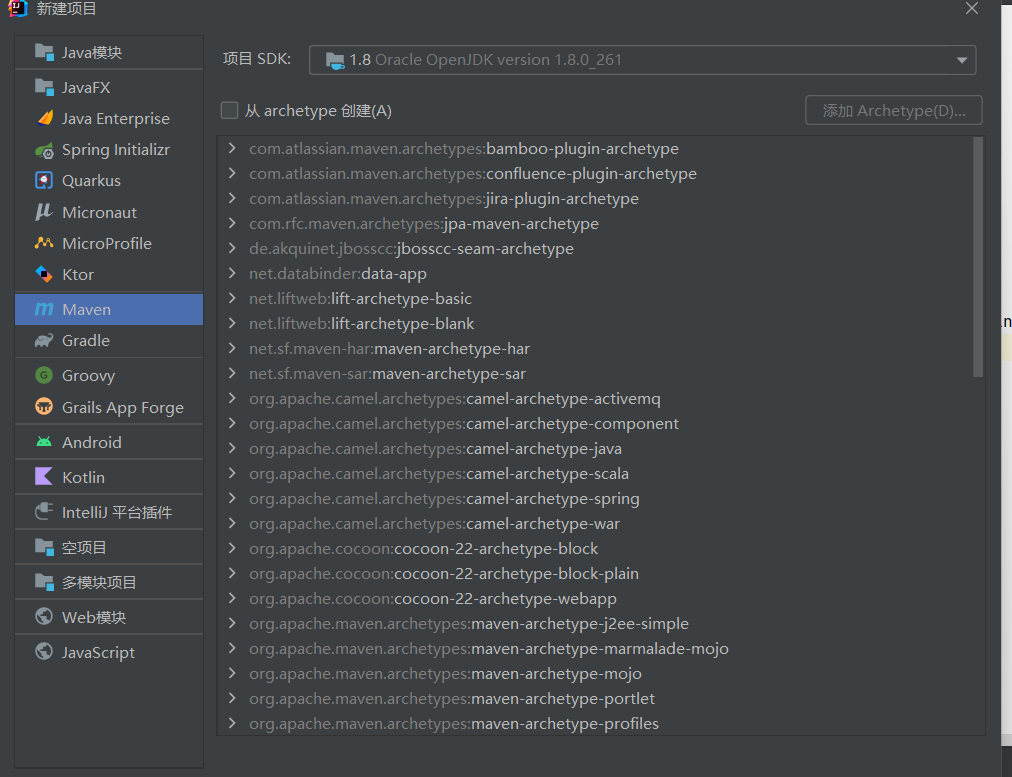The width and height of the screenshot is (1012, 777).
Task: Click the Kotlin K icon
Action: pyautogui.click(x=44, y=477)
